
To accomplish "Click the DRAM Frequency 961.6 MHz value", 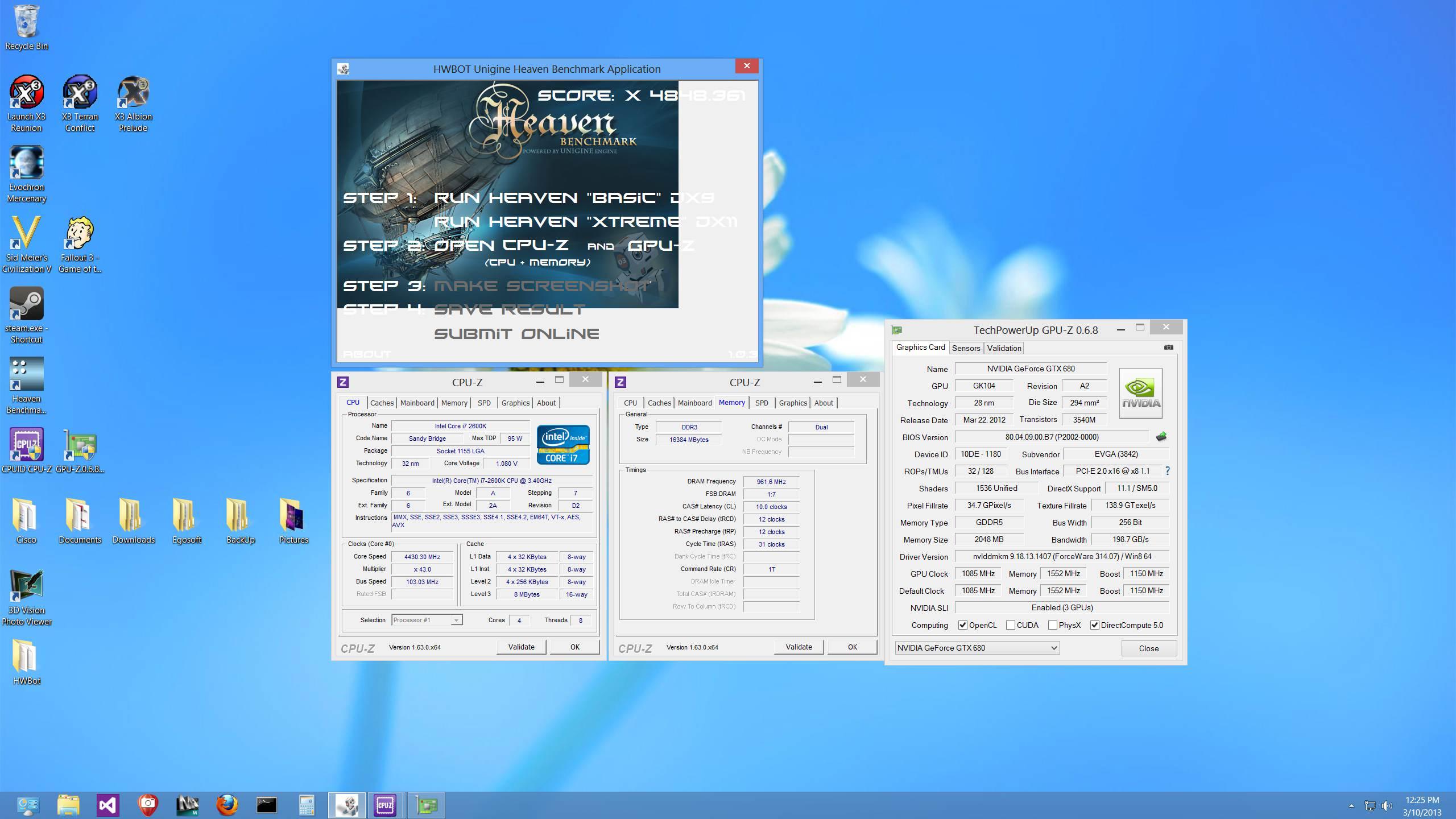I will [x=771, y=482].
